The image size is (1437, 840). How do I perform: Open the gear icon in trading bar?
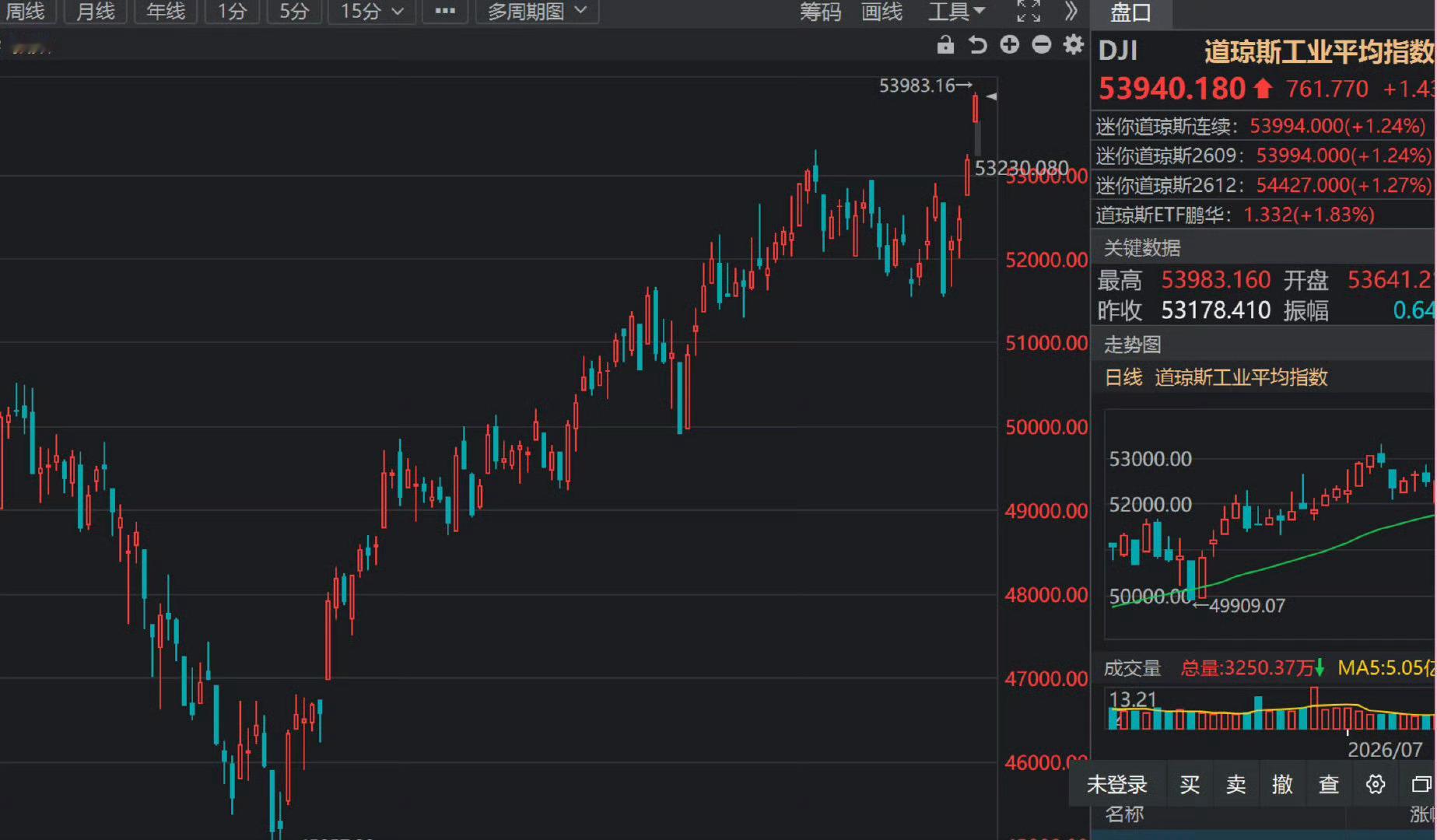click(x=1376, y=784)
